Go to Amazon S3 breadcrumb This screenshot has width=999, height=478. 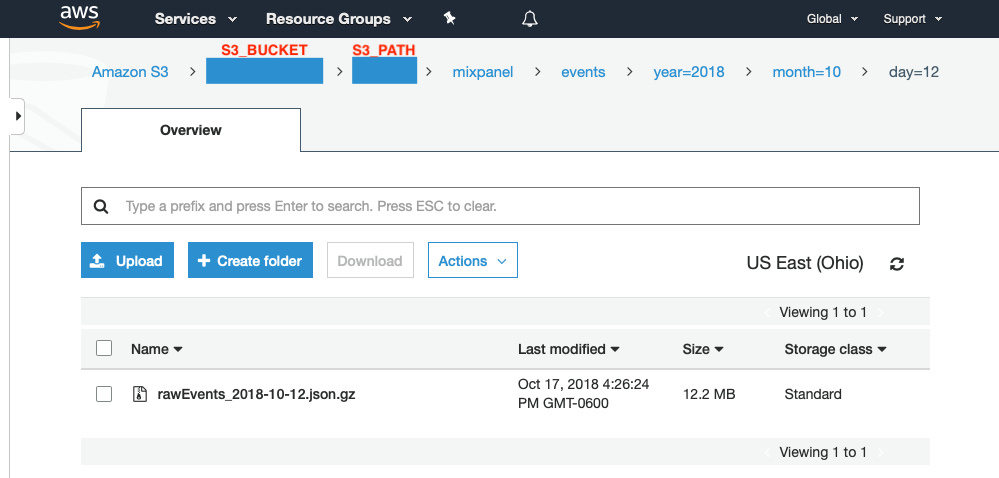[130, 72]
